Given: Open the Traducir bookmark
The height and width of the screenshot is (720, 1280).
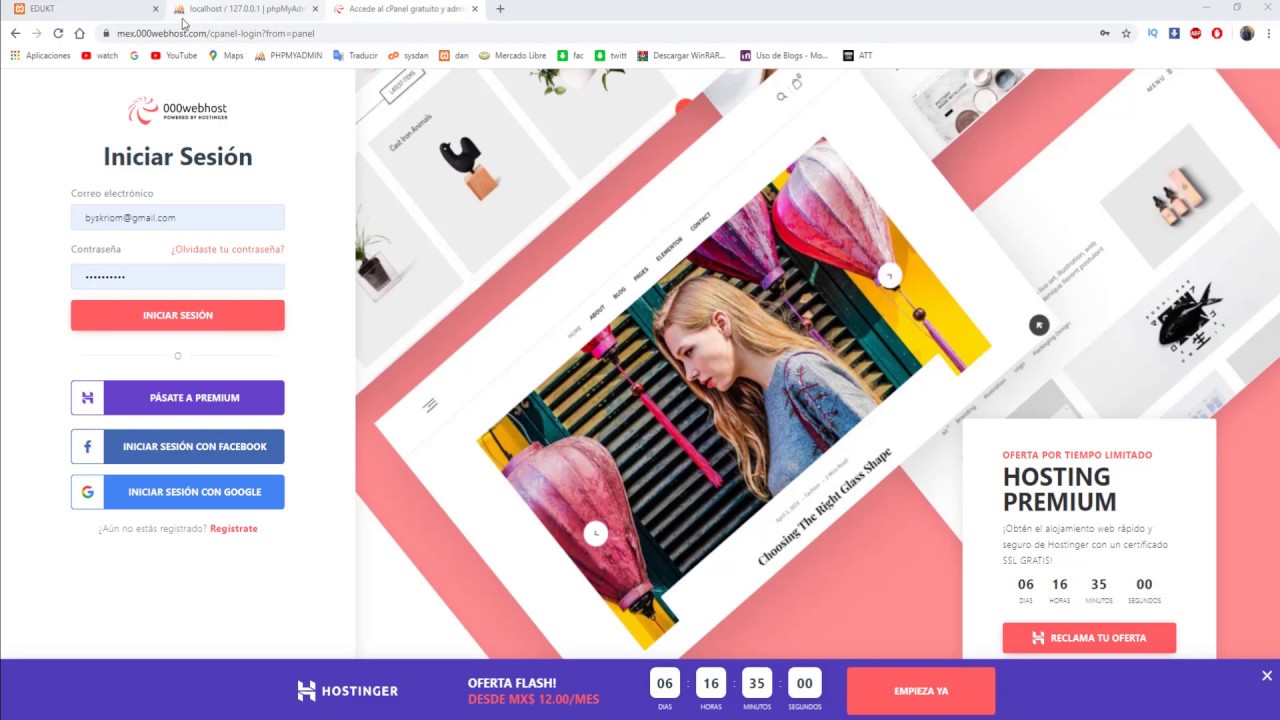Looking at the screenshot, I should tap(355, 56).
